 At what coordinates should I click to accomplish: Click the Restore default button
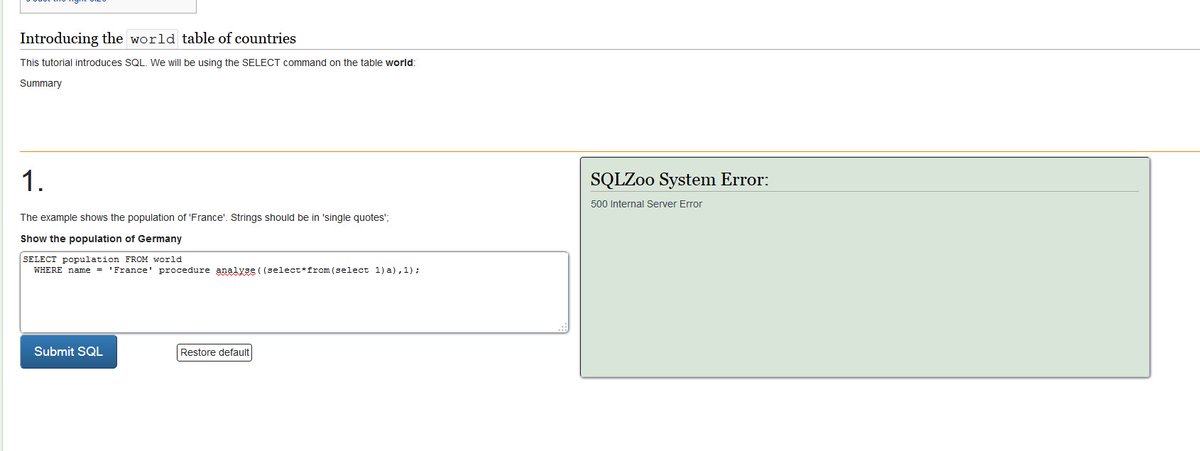click(x=214, y=353)
